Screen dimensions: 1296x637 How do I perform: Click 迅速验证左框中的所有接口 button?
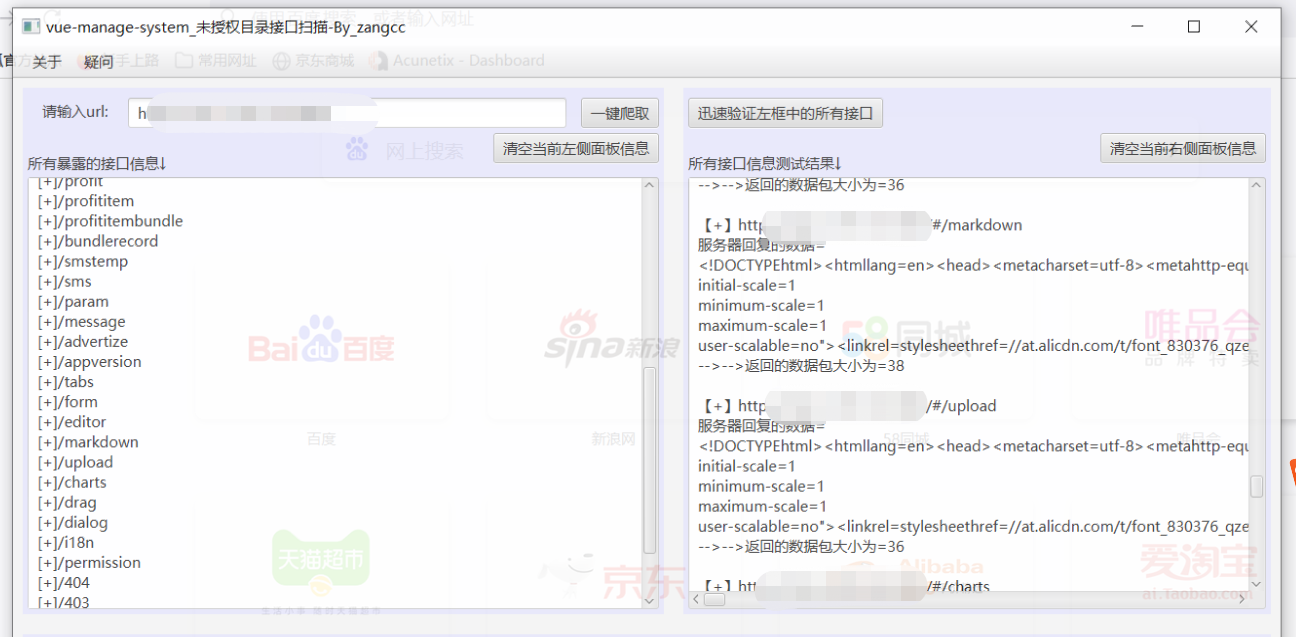785,113
